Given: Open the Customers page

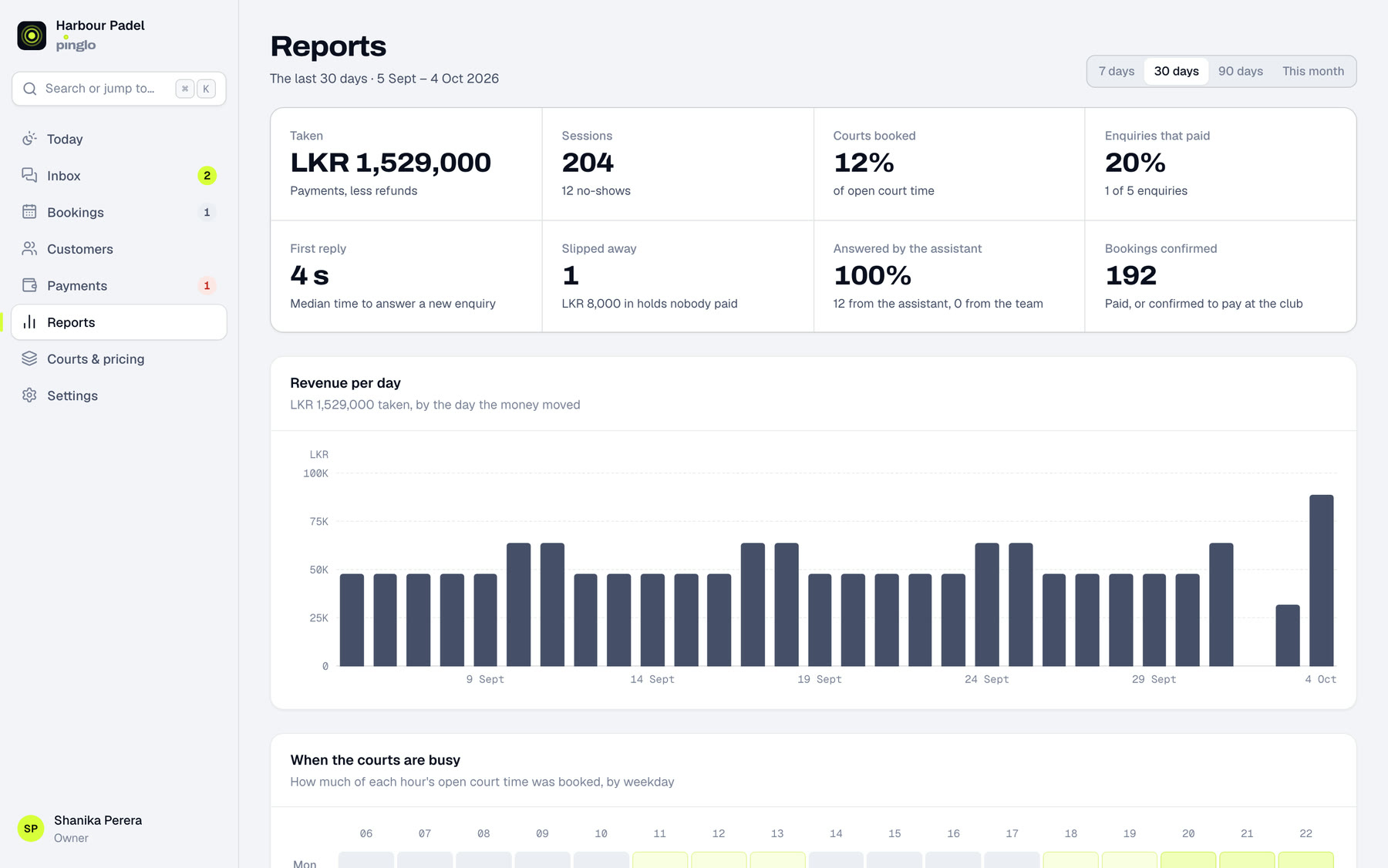Looking at the screenshot, I should pos(119,249).
